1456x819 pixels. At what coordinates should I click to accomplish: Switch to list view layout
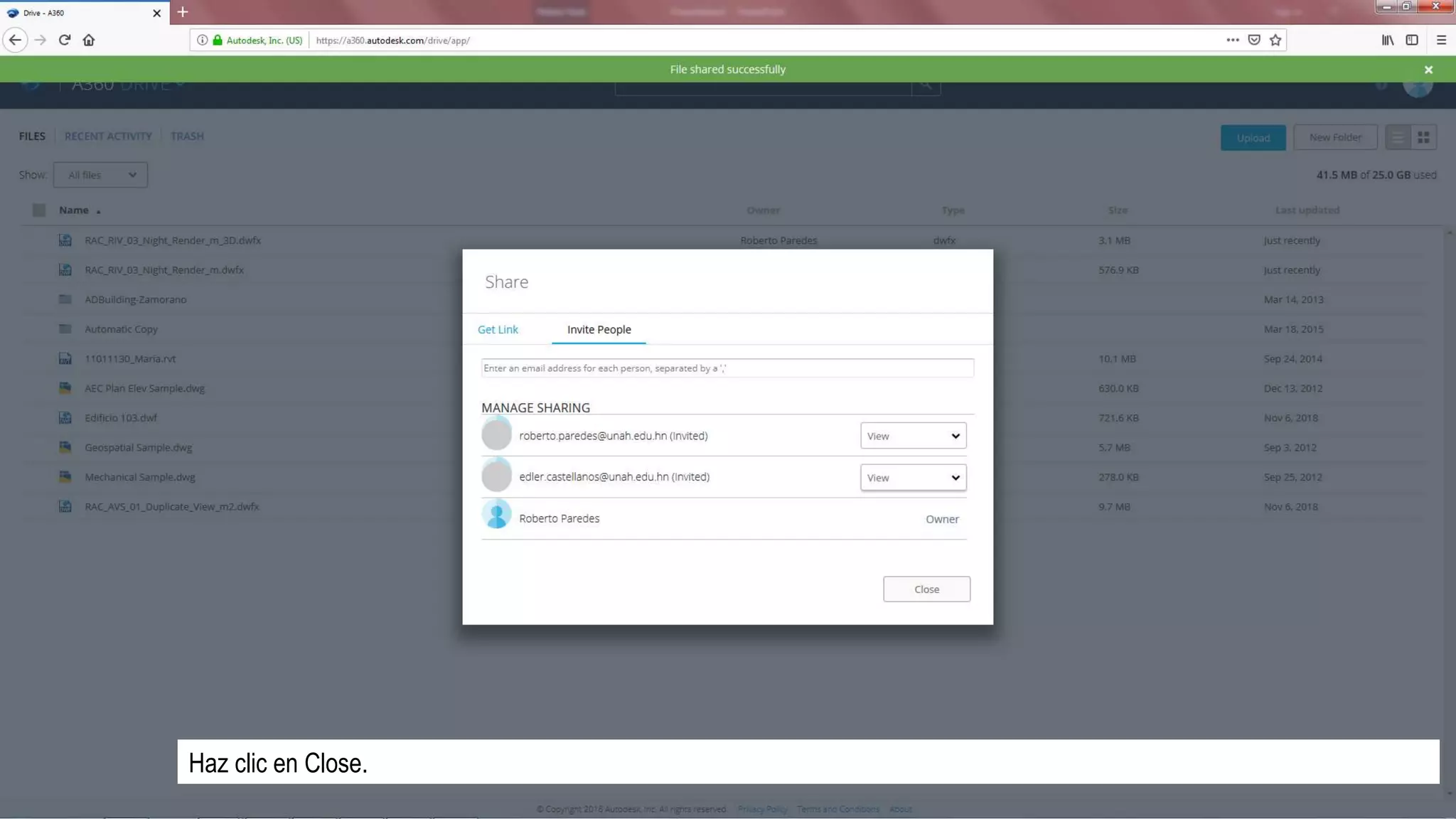pos(1398,137)
